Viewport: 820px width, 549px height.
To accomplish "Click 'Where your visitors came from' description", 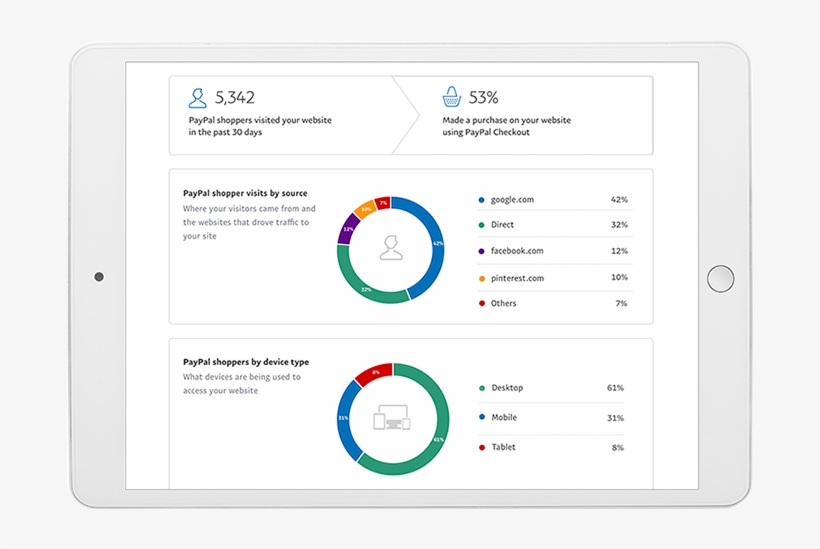I will pyautogui.click(x=249, y=222).
